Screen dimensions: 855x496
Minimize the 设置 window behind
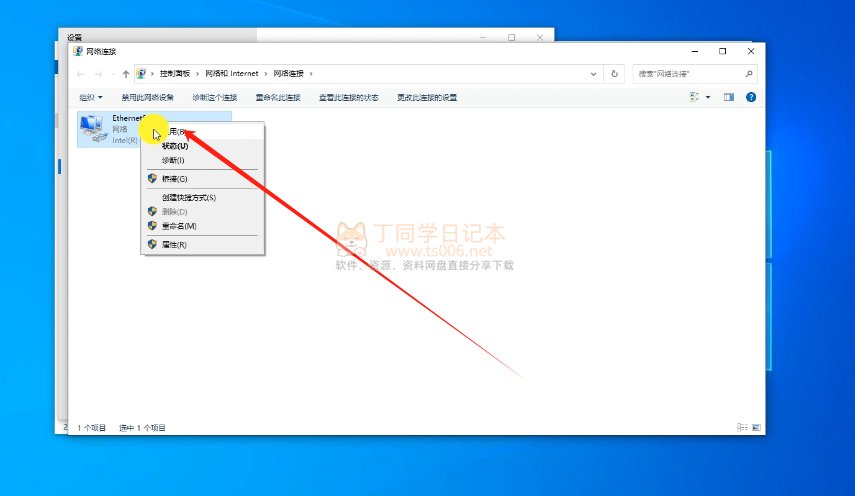pos(483,37)
